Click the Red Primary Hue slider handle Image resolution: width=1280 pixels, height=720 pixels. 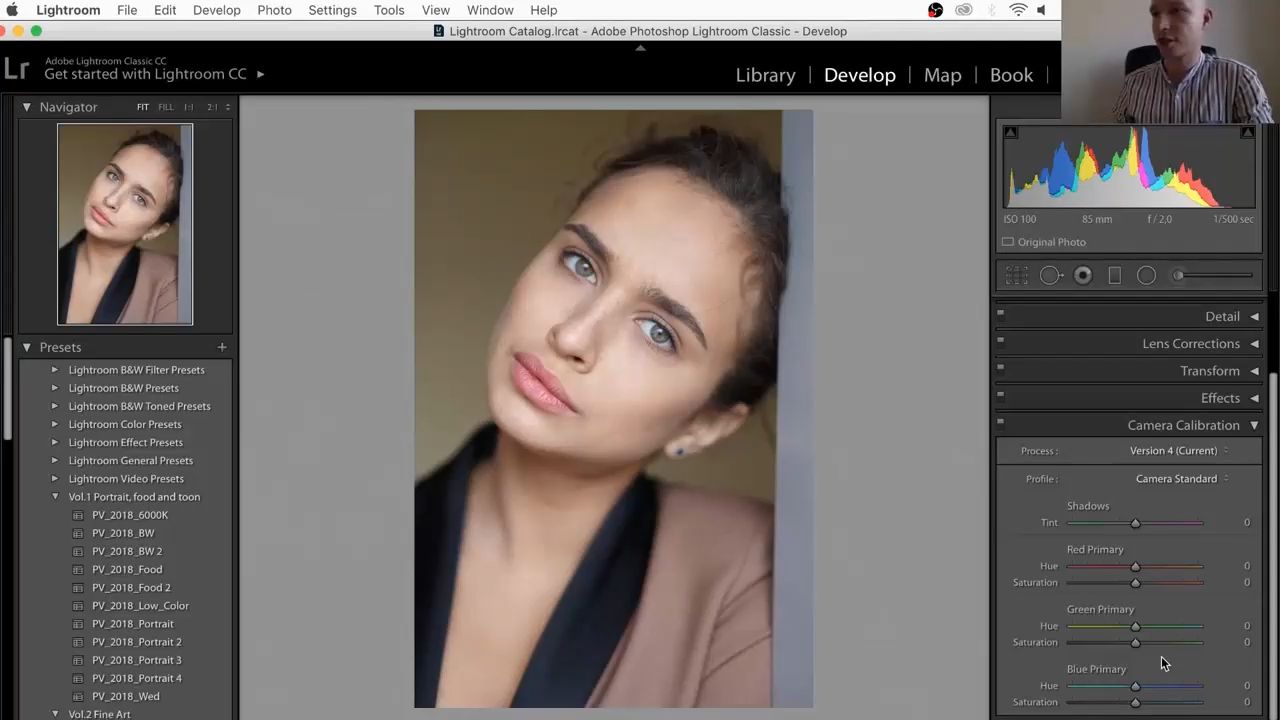1135,567
